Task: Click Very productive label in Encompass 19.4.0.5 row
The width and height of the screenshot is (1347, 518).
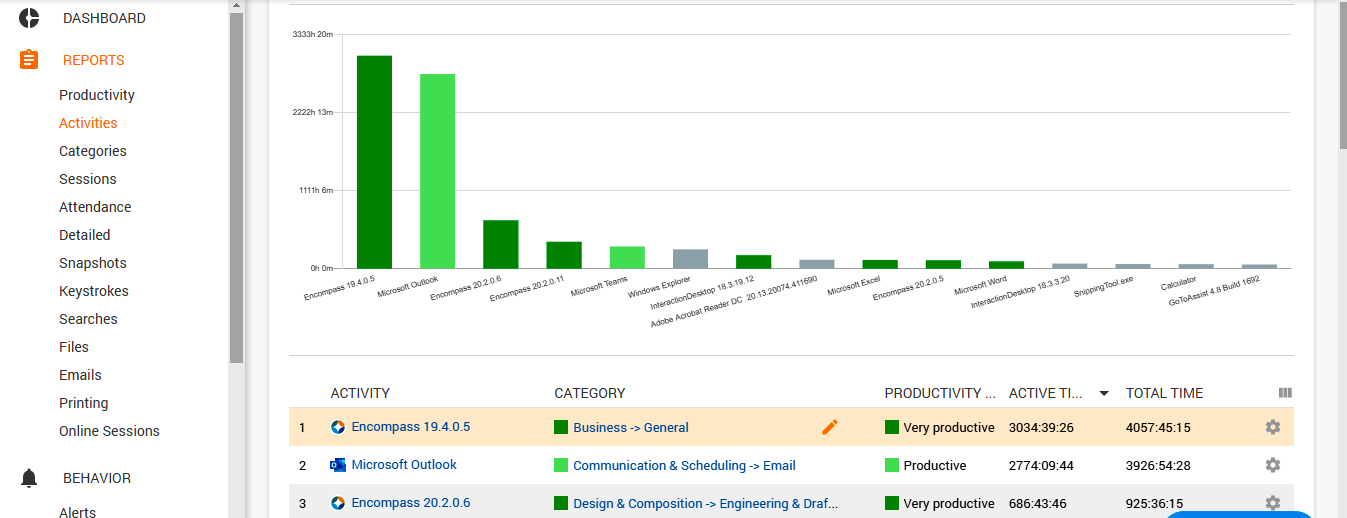Action: tap(949, 427)
